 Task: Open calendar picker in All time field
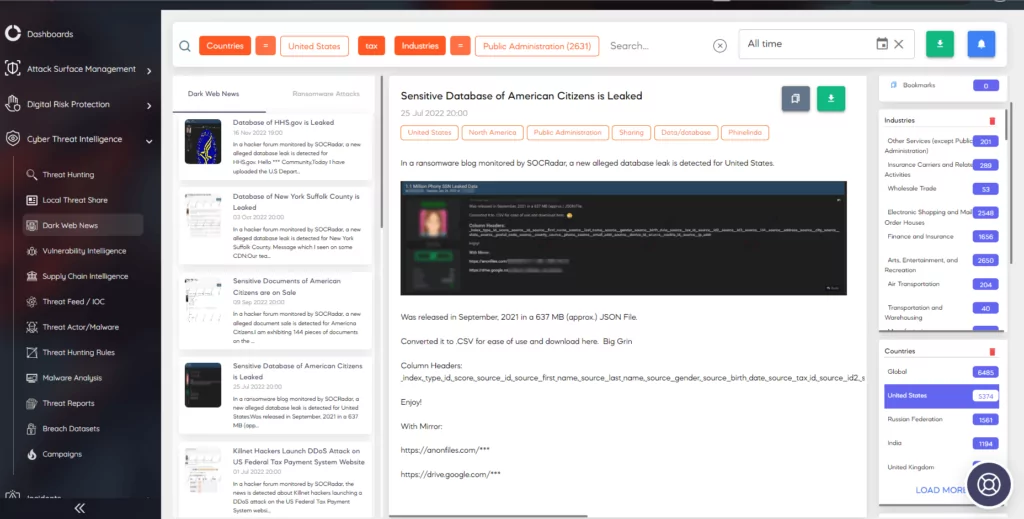[x=882, y=44]
